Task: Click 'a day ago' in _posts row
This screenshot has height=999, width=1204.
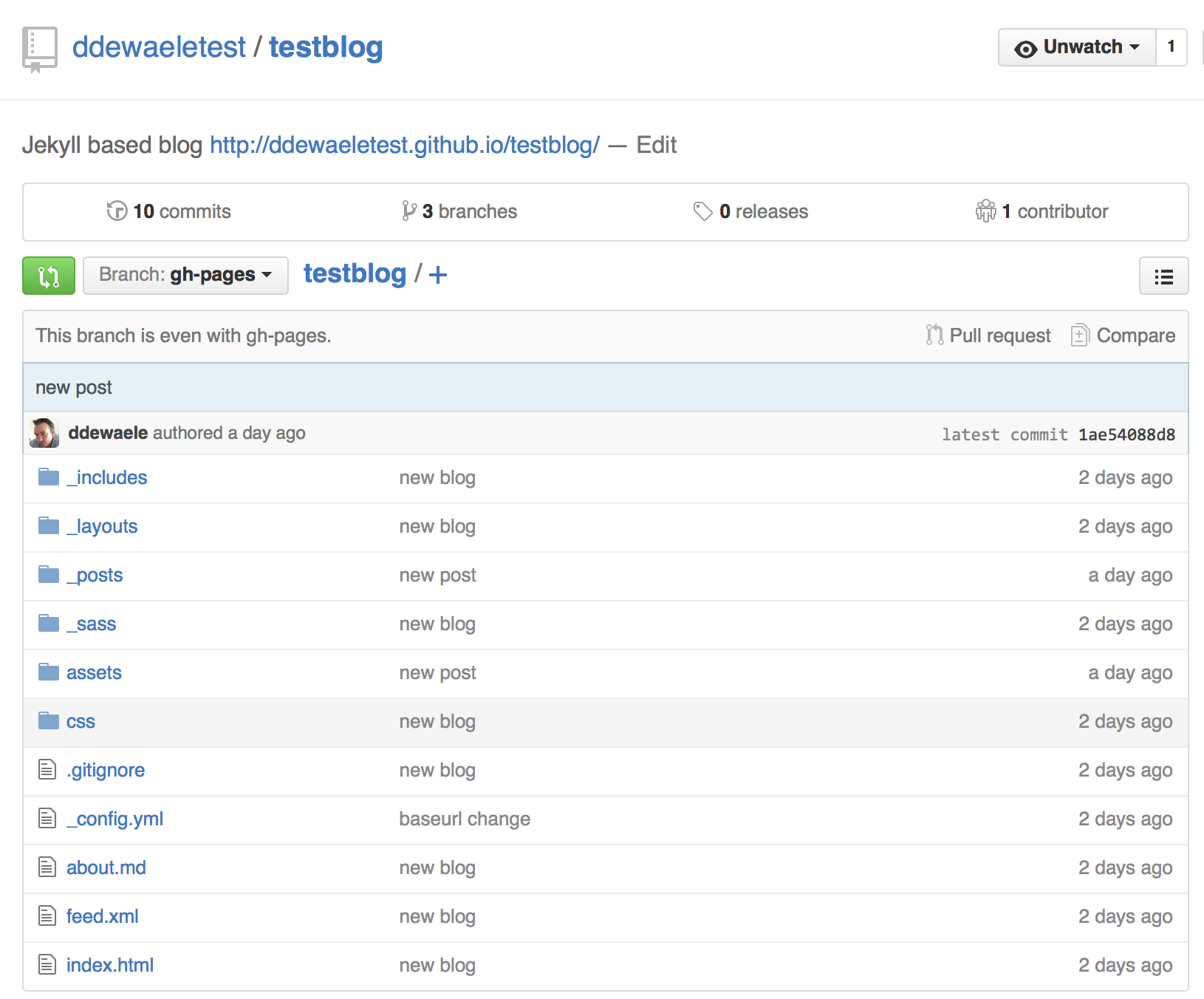Action: coord(1130,575)
